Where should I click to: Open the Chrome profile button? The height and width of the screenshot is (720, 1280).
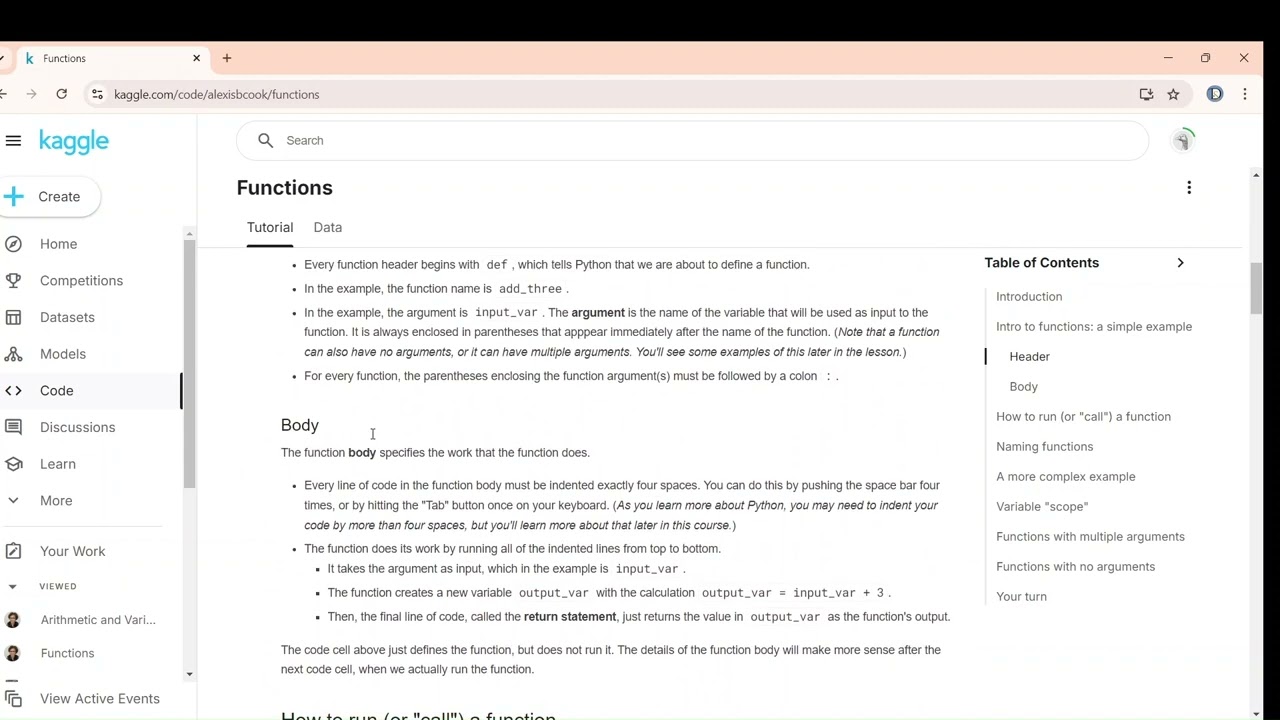pos(1215,94)
